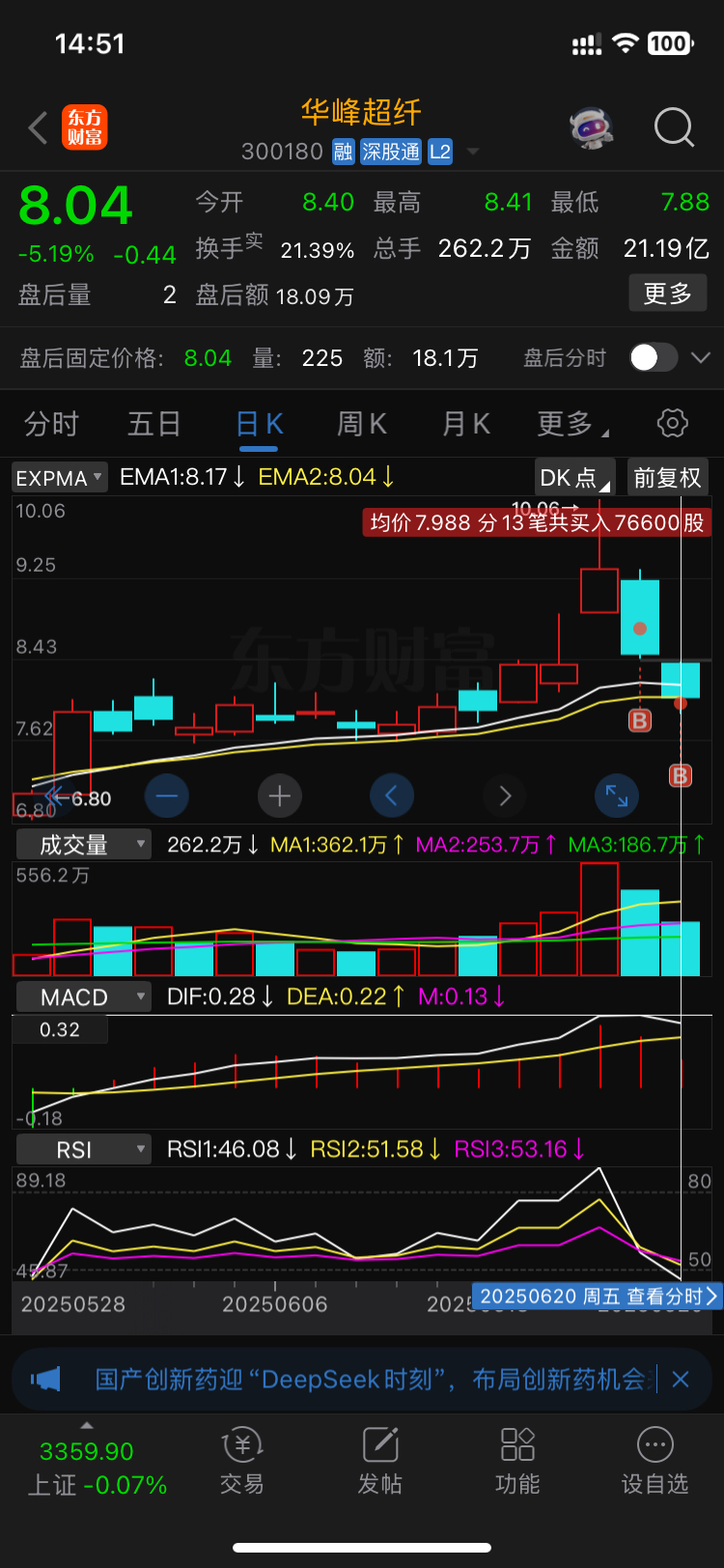Tap the 深股通 badge
Image resolution: width=724 pixels, height=1568 pixels.
click(x=391, y=152)
